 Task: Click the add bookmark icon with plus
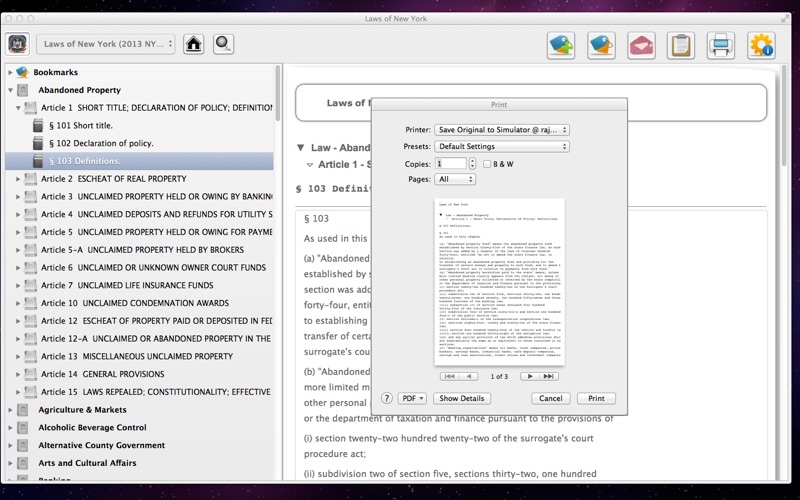coord(561,45)
